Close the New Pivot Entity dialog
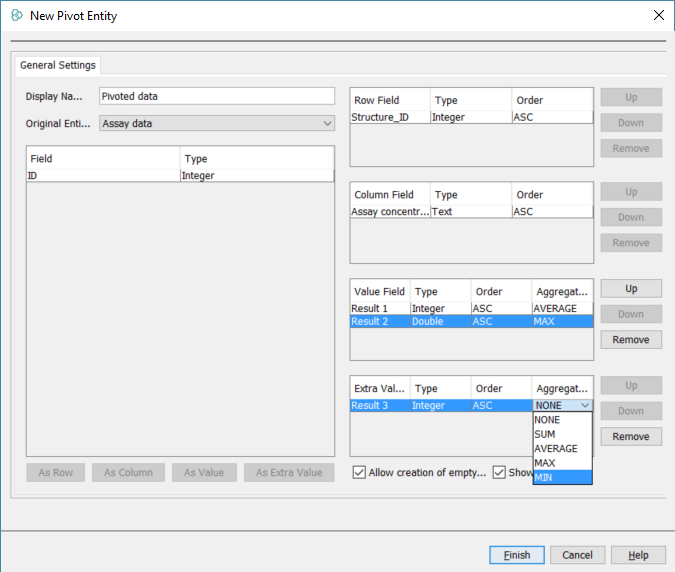Viewport: 675px width, 572px height. tap(658, 15)
